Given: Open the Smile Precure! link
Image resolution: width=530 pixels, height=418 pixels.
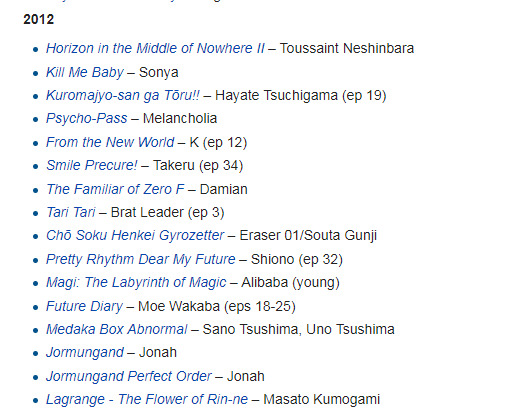Looking at the screenshot, I should tap(92, 166).
